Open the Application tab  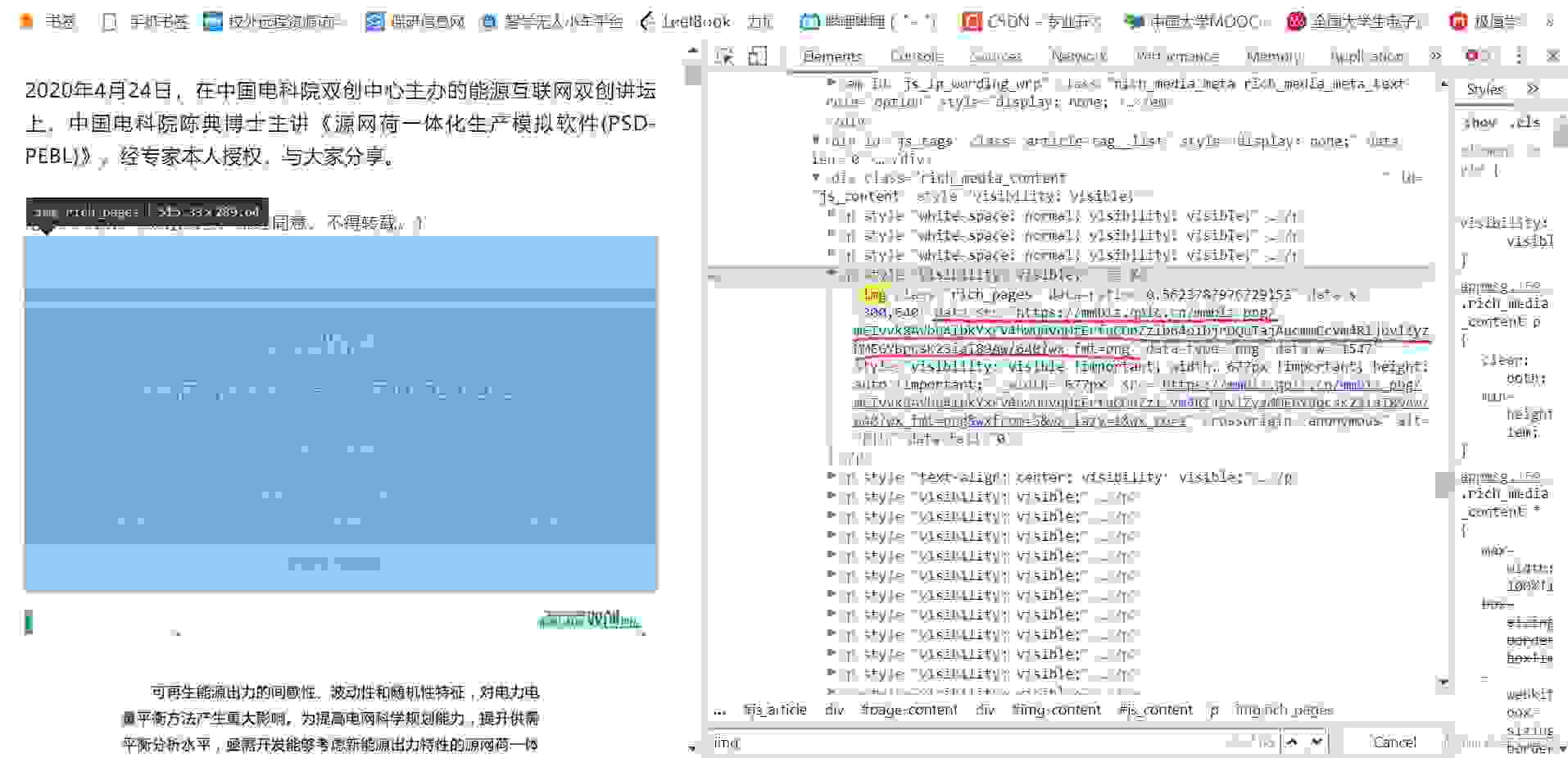1366,56
